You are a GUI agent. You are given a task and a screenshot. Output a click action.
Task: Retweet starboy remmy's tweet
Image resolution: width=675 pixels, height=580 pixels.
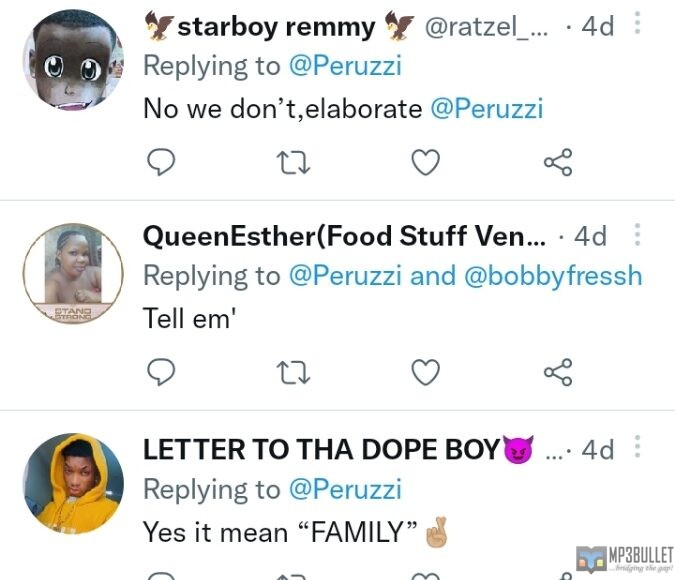(293, 161)
